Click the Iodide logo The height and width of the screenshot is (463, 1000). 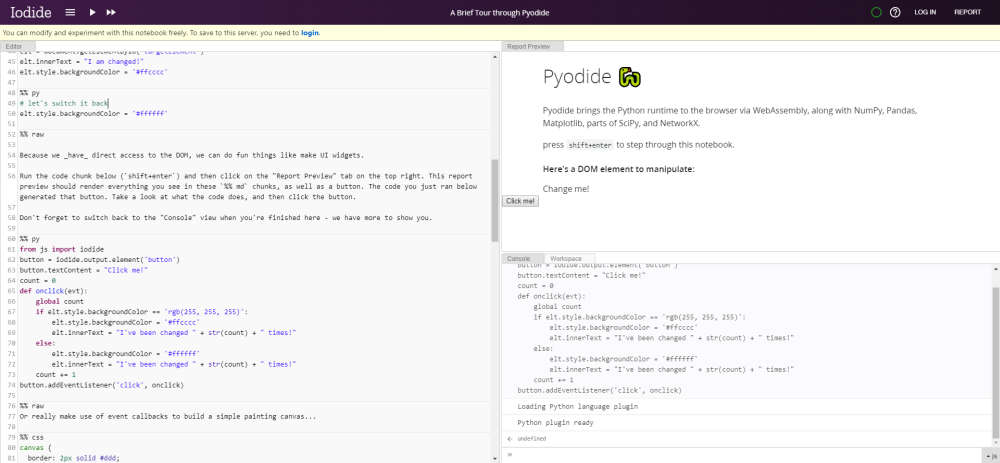click(x=31, y=12)
